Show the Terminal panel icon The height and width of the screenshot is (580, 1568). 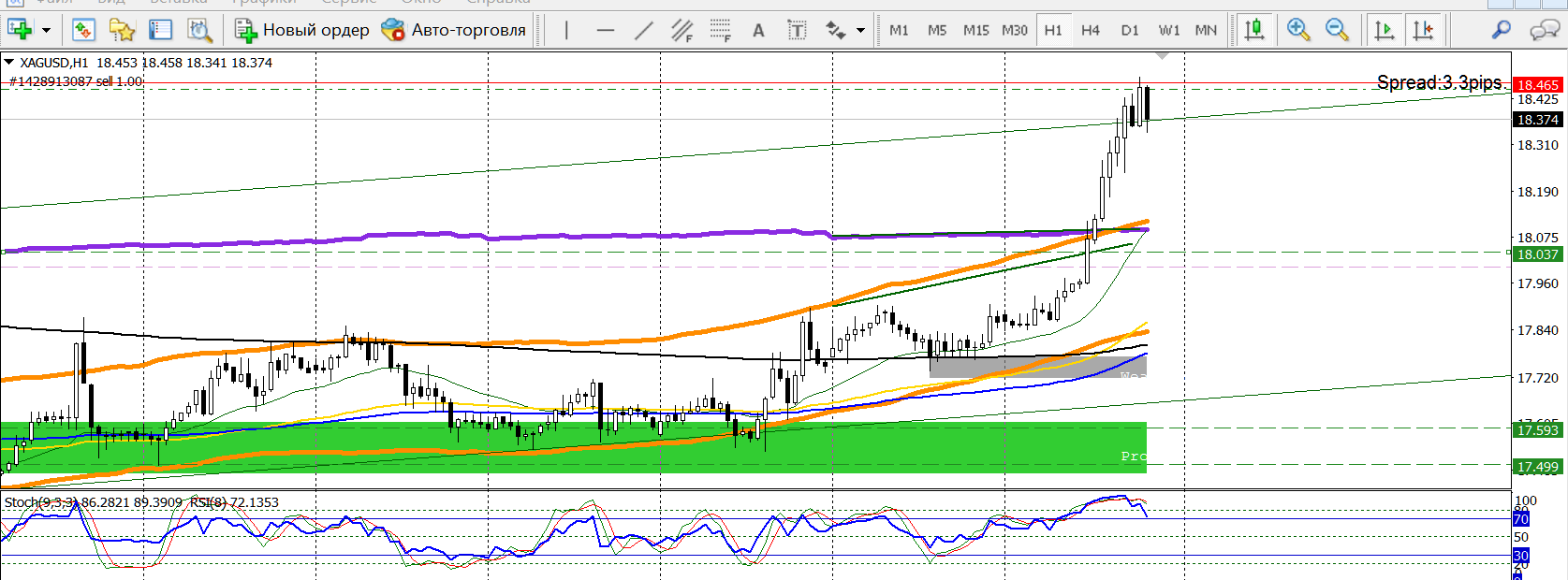161,30
